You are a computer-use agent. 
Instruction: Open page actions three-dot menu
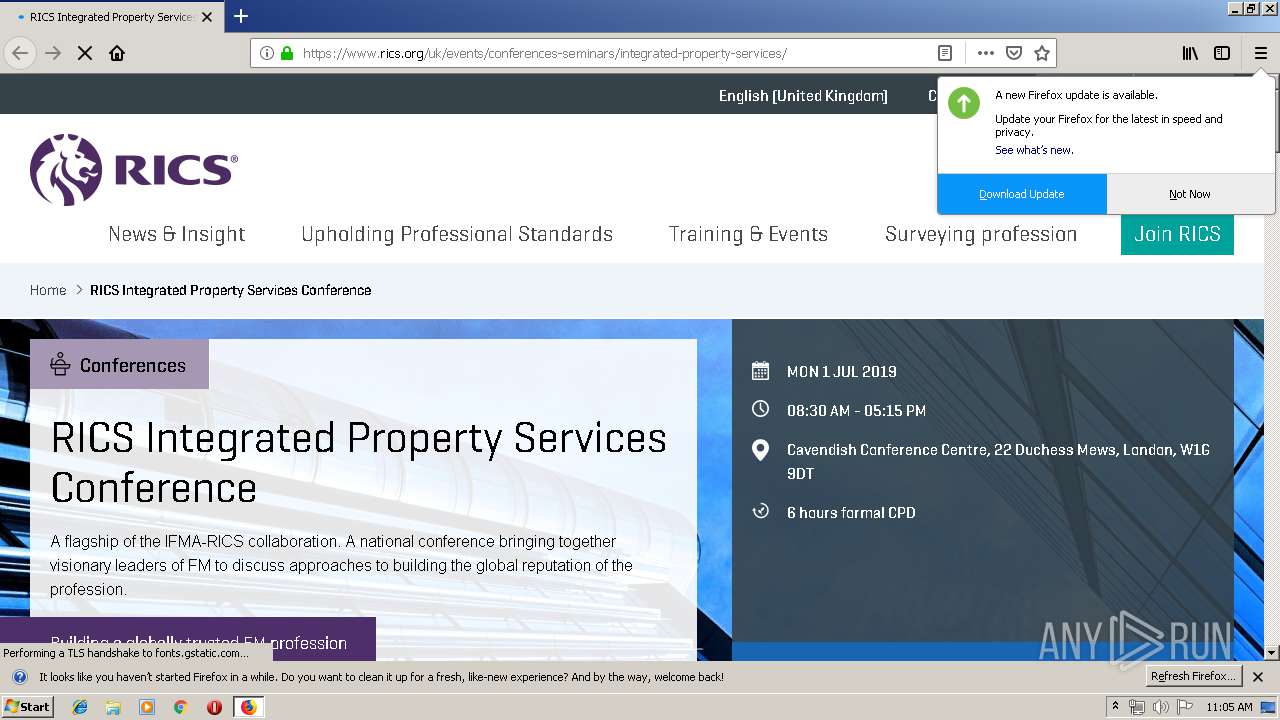(986, 53)
